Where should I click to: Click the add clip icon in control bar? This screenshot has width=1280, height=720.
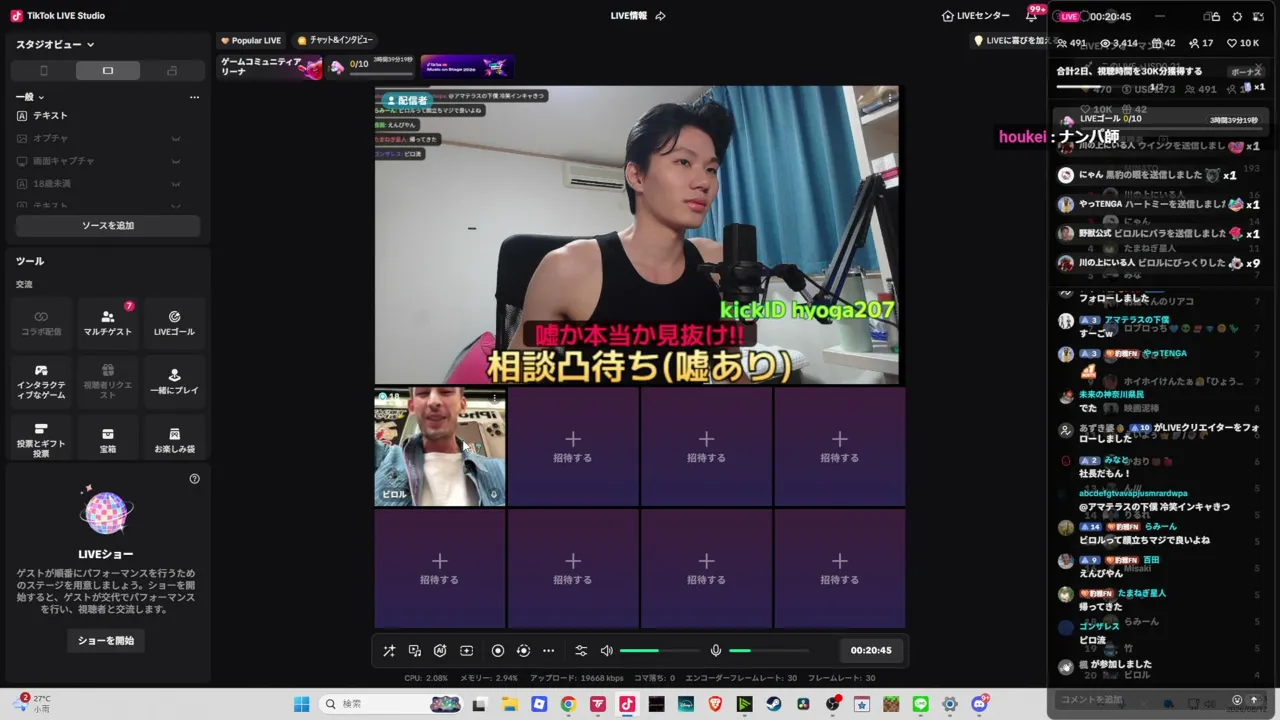[x=466, y=650]
